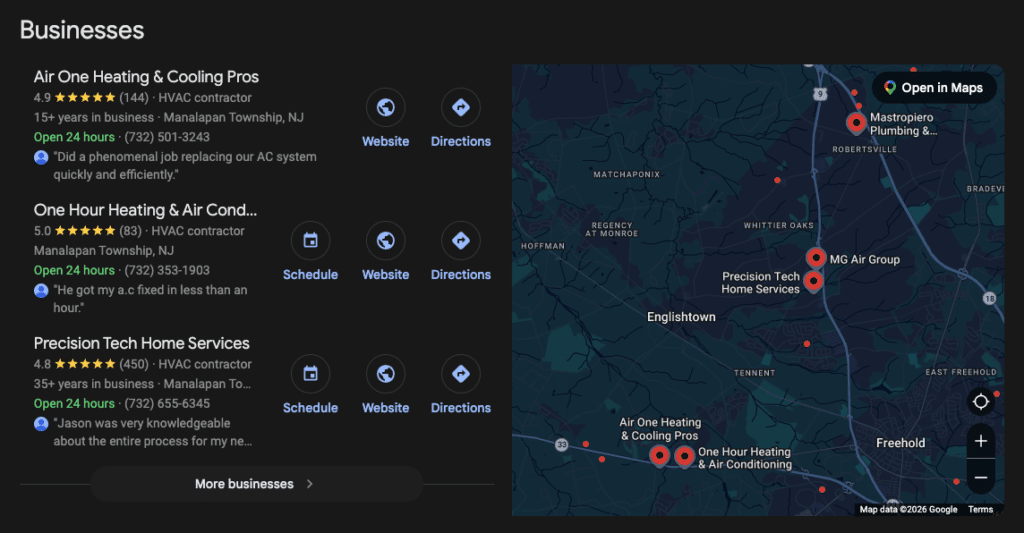Click the Route 33 shield on map

tap(562, 445)
